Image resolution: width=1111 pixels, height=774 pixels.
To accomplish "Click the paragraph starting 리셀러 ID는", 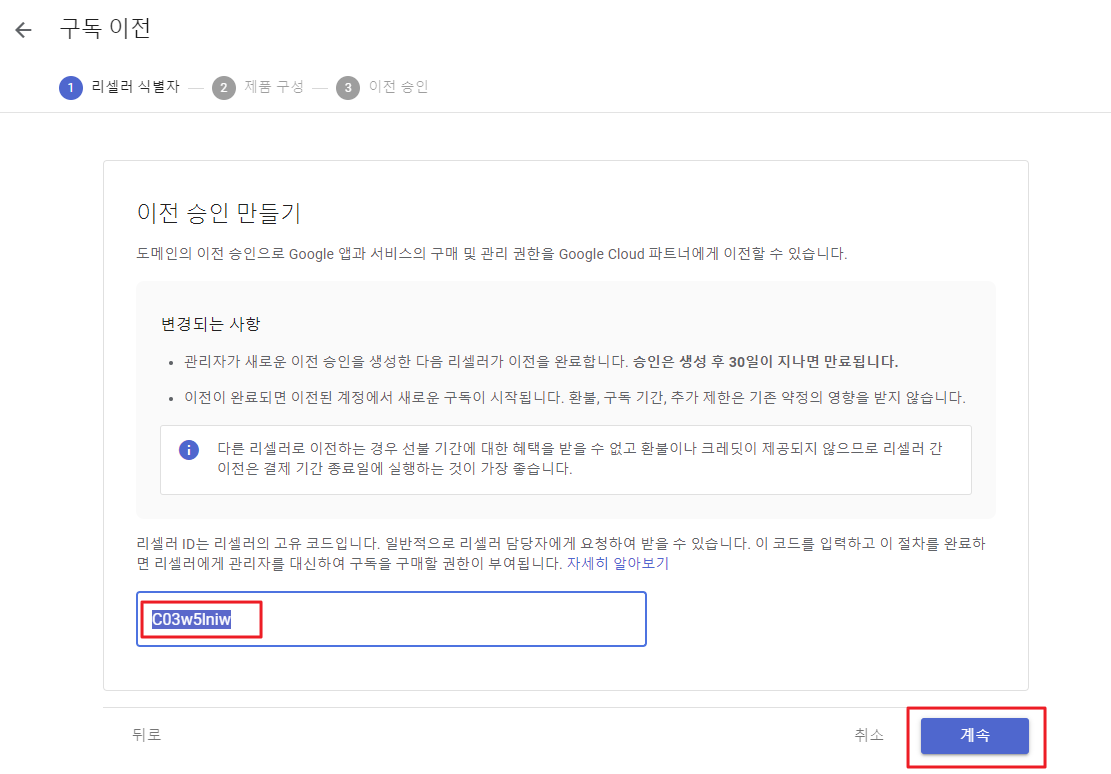I will (x=560, y=554).
